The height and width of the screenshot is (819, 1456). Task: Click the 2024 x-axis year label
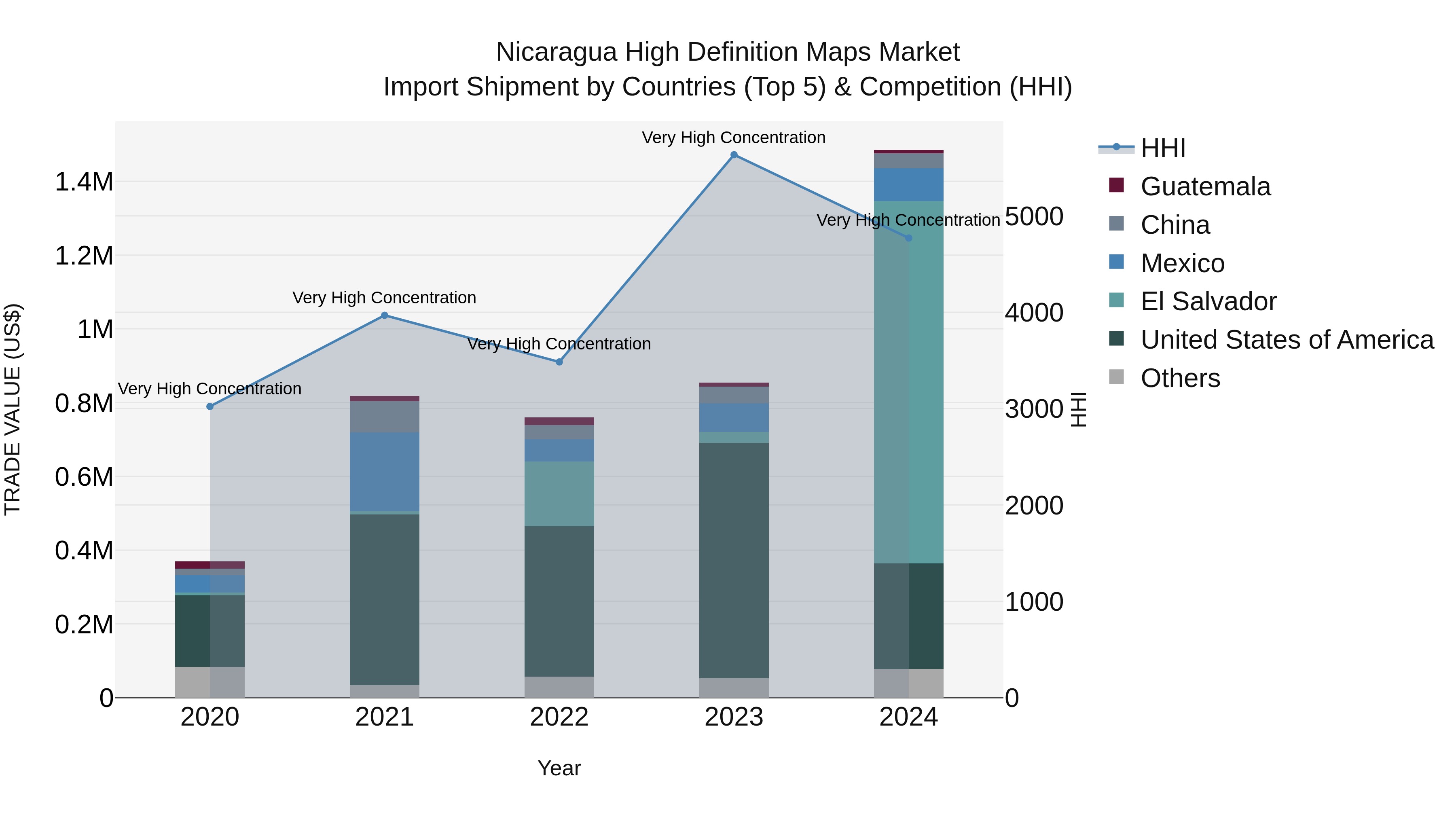coord(908,717)
